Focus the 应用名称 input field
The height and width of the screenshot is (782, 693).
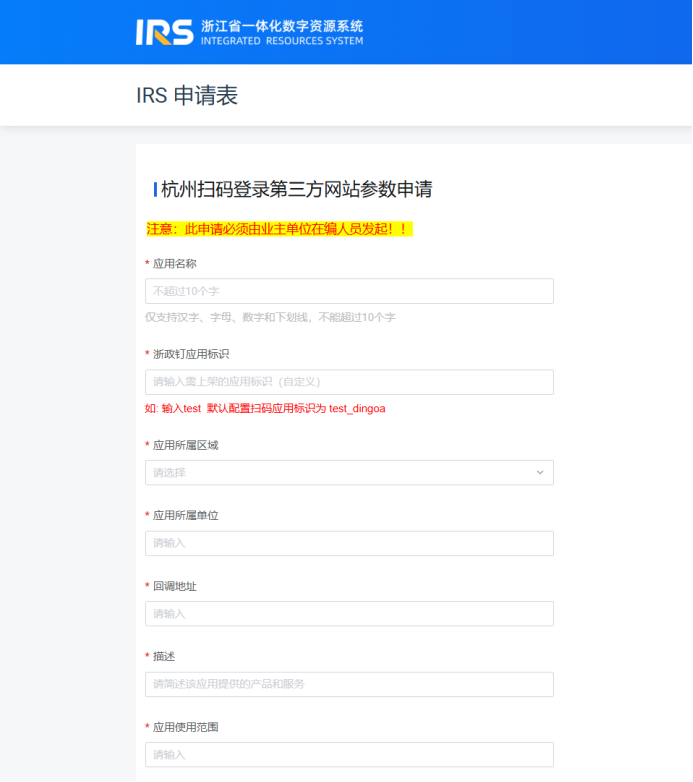click(x=349, y=291)
